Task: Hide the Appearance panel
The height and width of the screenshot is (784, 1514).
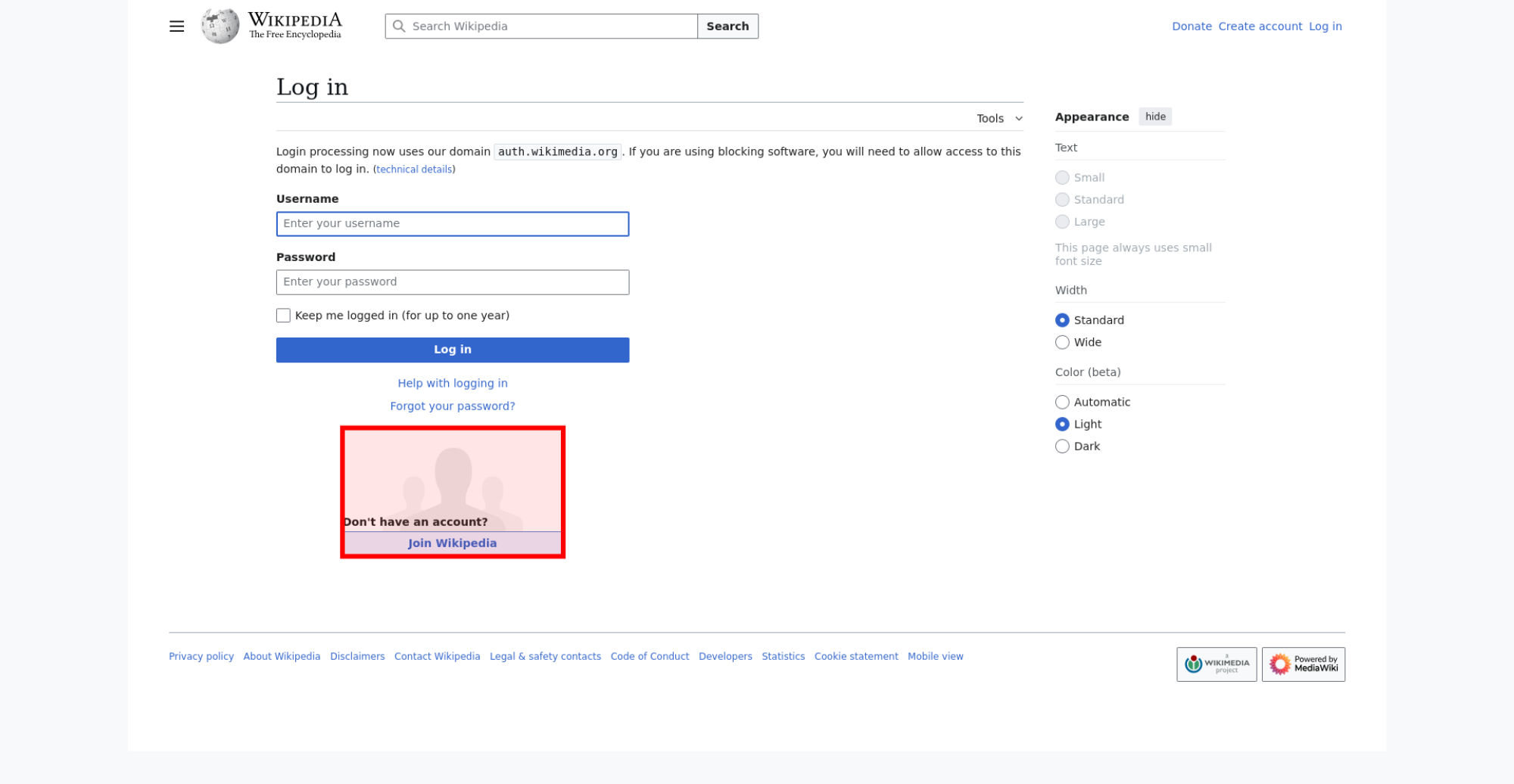Action: click(x=1154, y=117)
